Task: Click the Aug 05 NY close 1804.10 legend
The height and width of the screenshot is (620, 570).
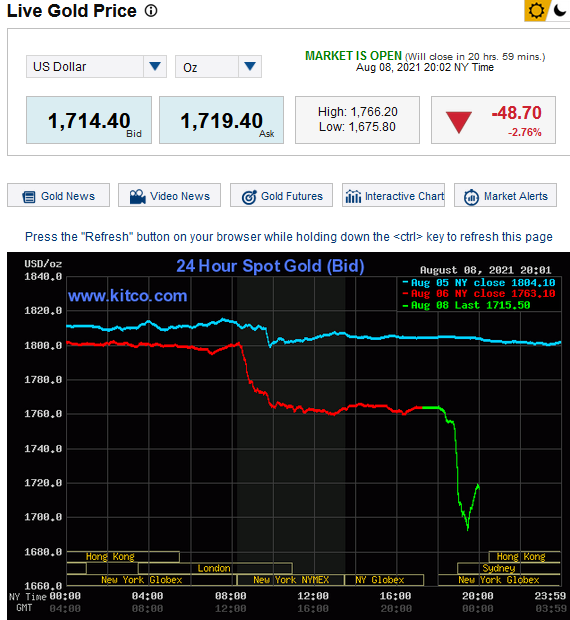Action: 479,282
